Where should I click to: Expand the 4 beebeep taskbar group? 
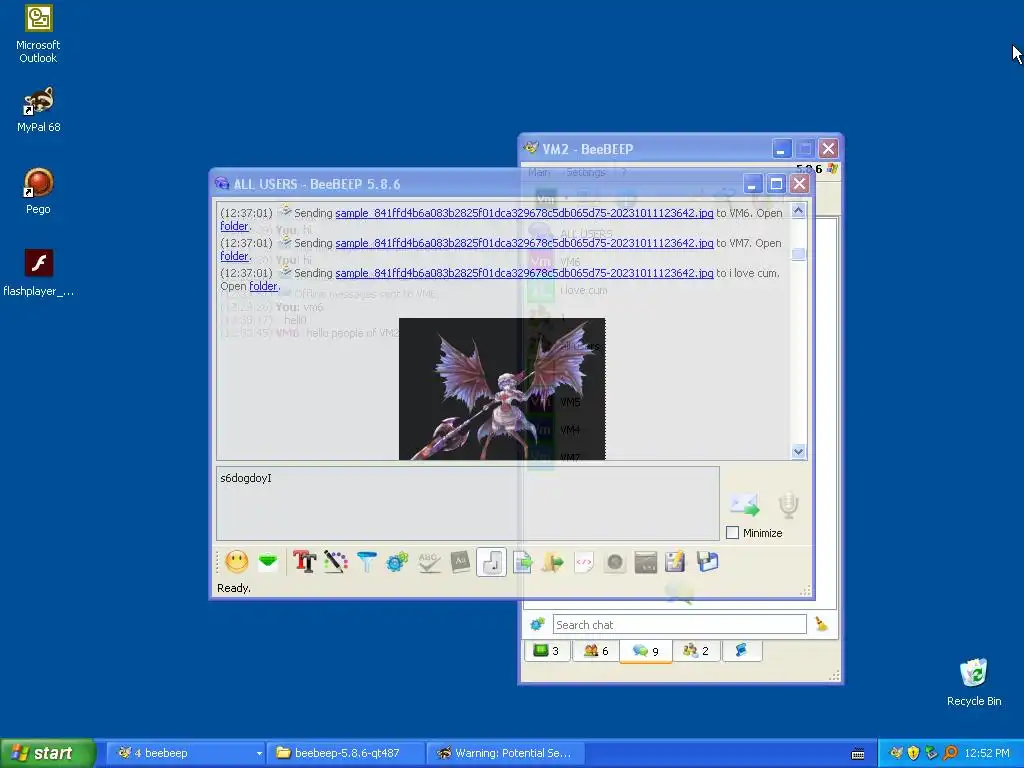coord(185,753)
